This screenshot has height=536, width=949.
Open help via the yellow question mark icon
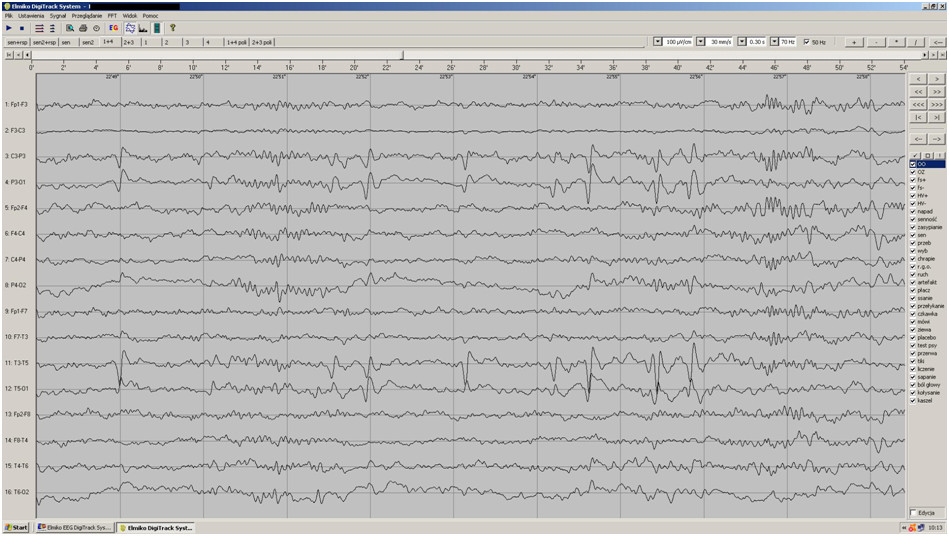[x=172, y=28]
